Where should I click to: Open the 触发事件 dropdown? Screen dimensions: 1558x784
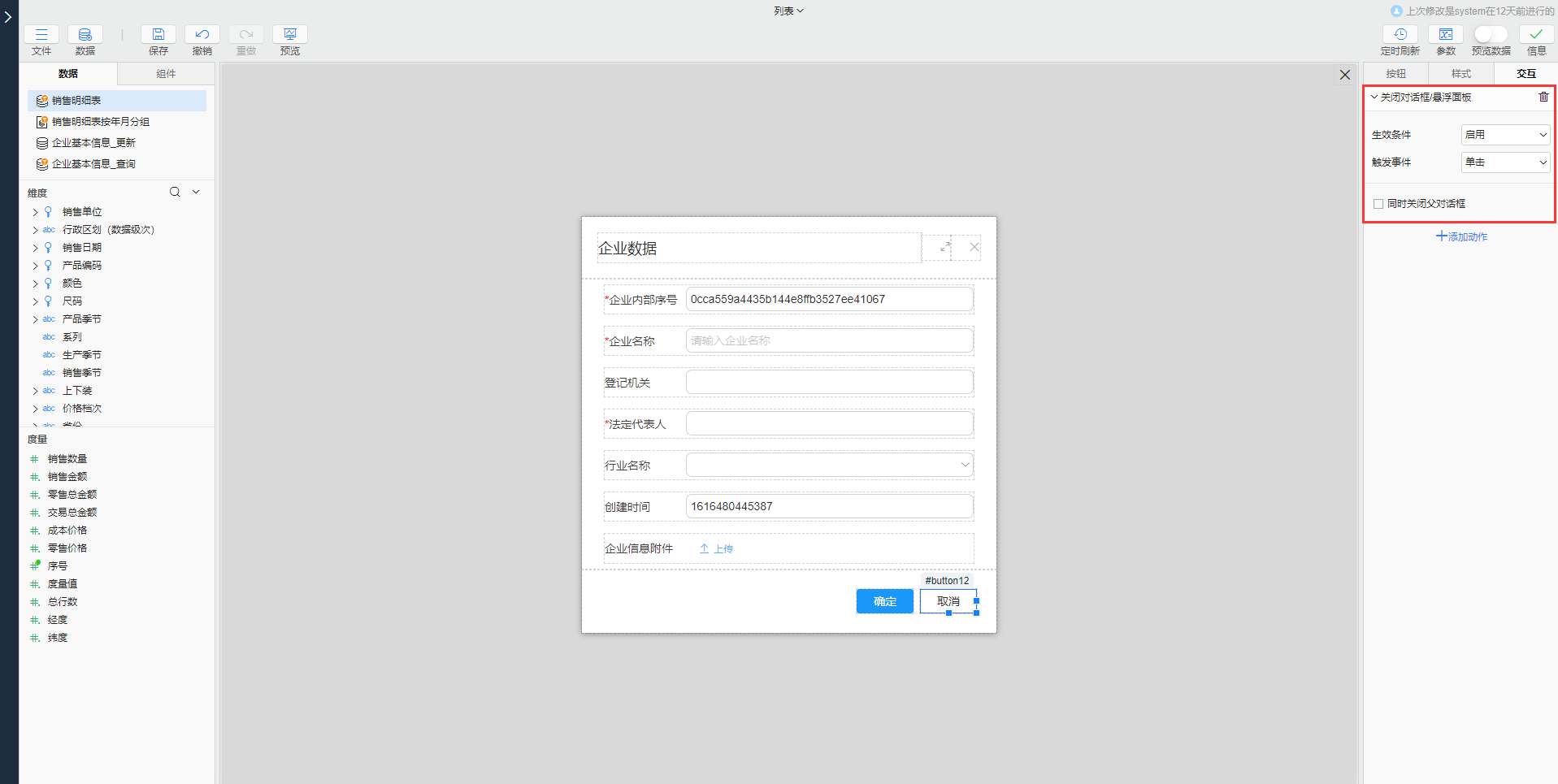pos(1505,162)
